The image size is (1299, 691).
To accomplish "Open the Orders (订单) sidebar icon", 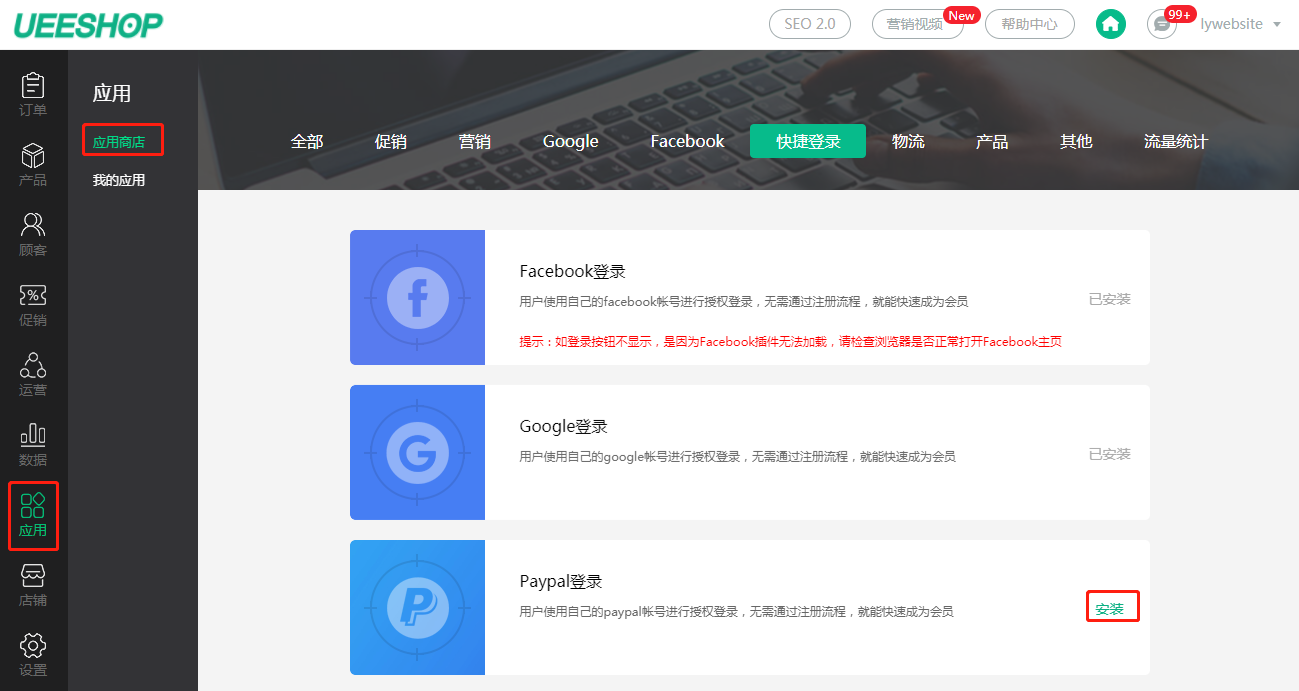I will pos(33,94).
